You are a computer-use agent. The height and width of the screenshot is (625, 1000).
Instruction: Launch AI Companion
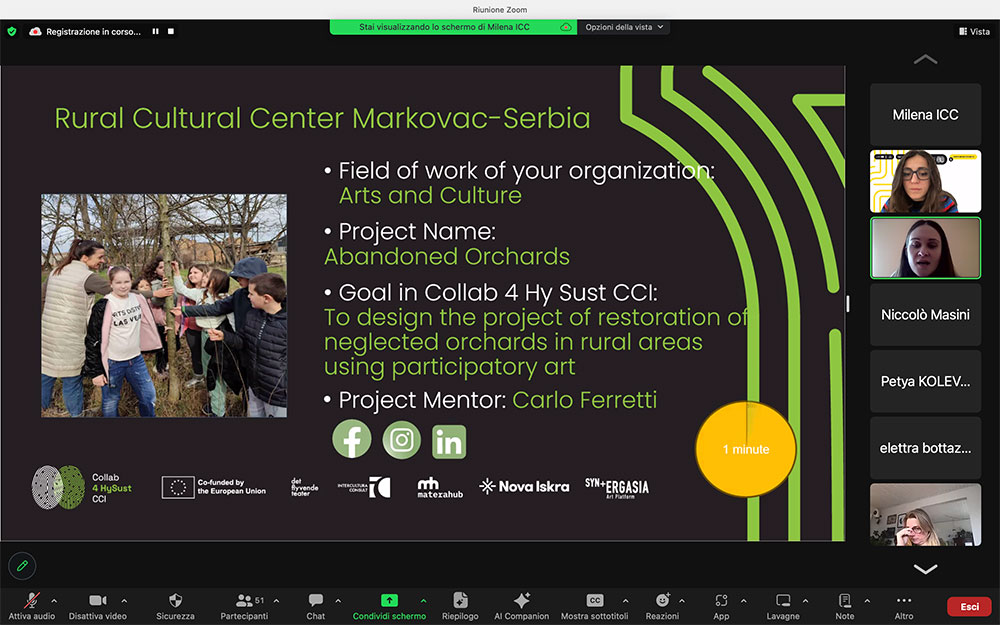(521, 601)
